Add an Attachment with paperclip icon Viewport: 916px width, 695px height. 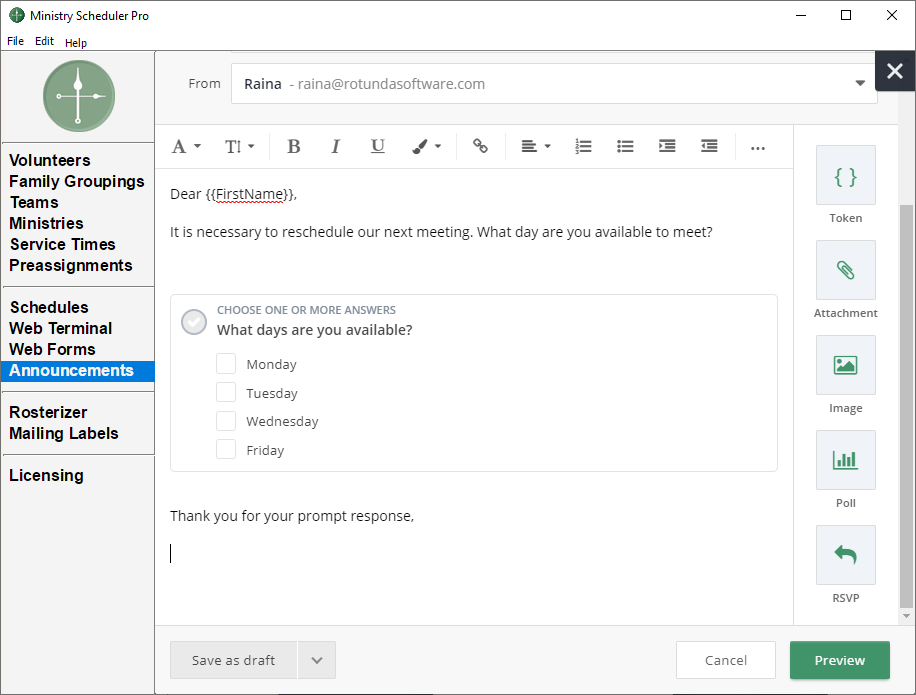click(845, 270)
